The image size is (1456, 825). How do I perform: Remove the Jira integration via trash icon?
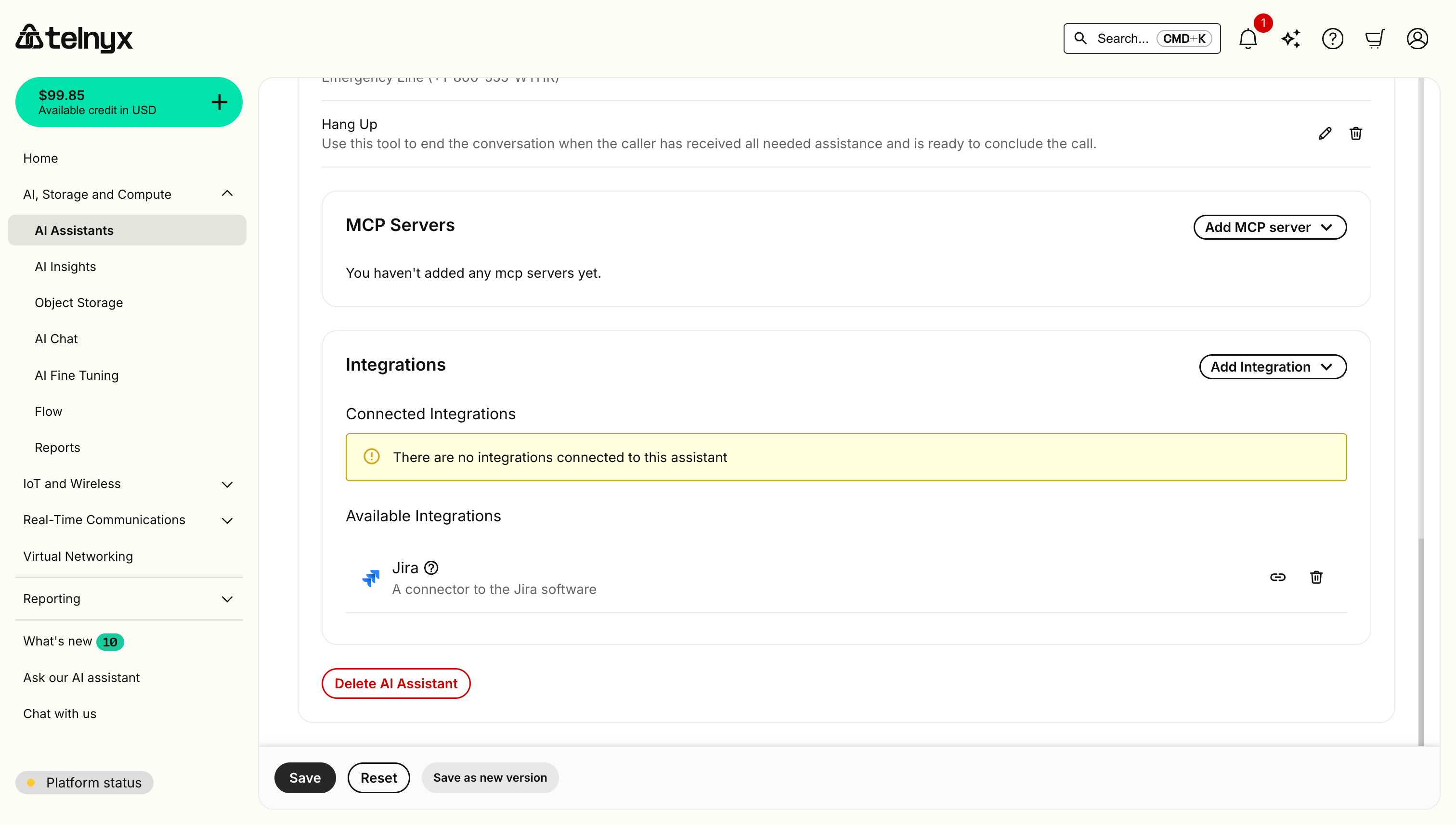coord(1316,578)
